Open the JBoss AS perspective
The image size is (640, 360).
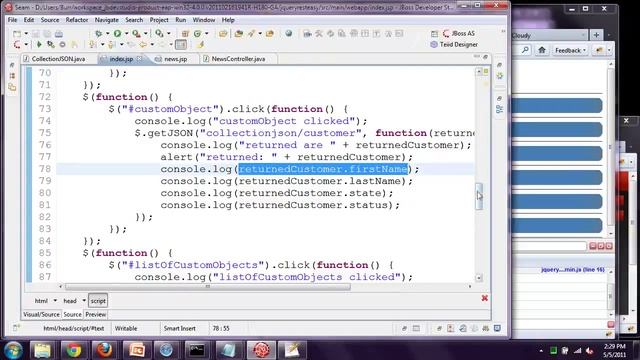[x=459, y=33]
